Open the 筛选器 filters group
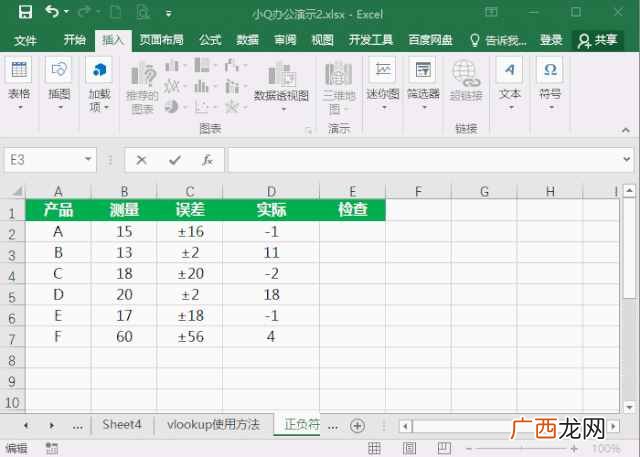The width and height of the screenshot is (640, 457). [423, 85]
